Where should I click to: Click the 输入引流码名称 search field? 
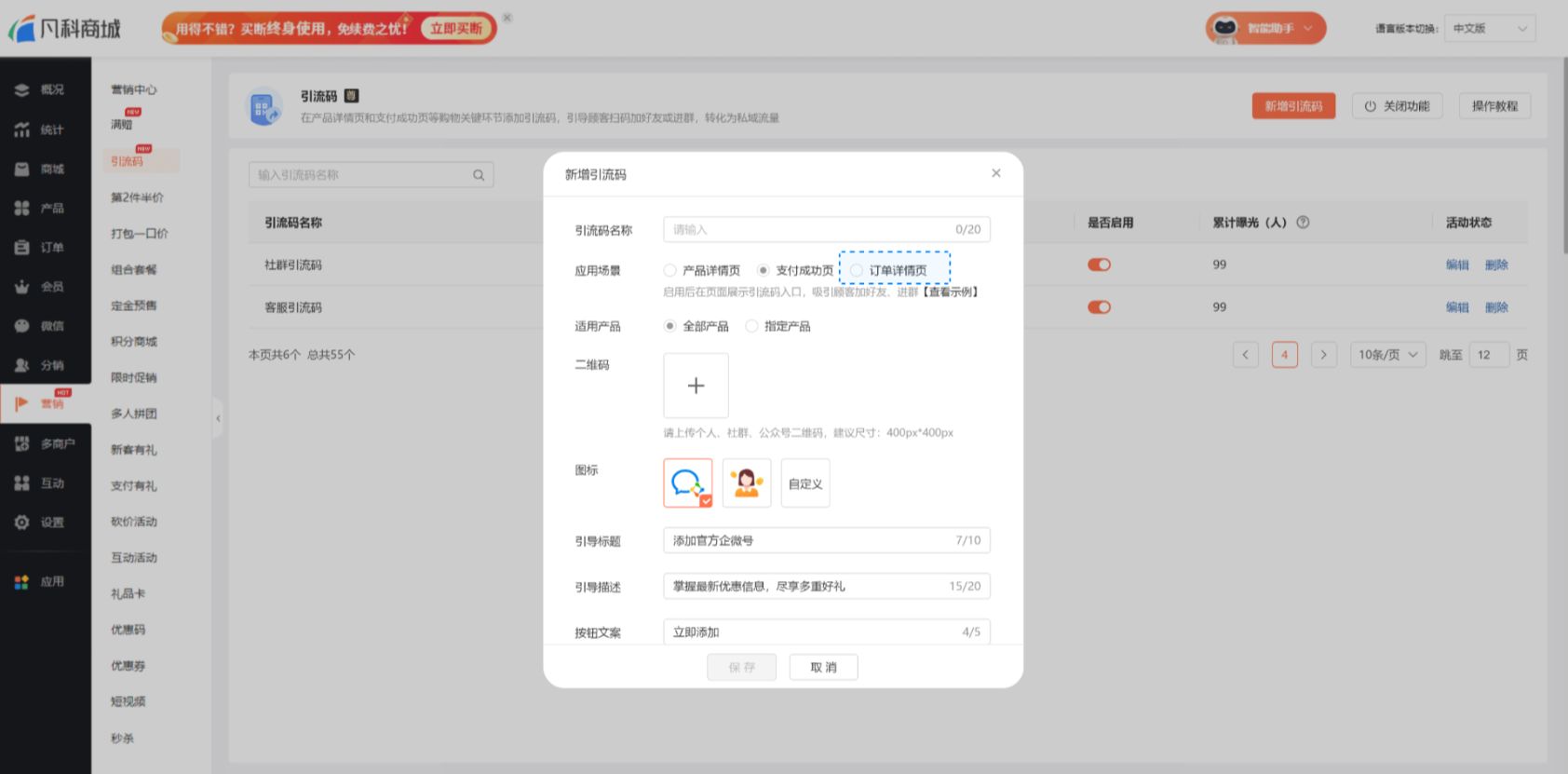[371, 175]
